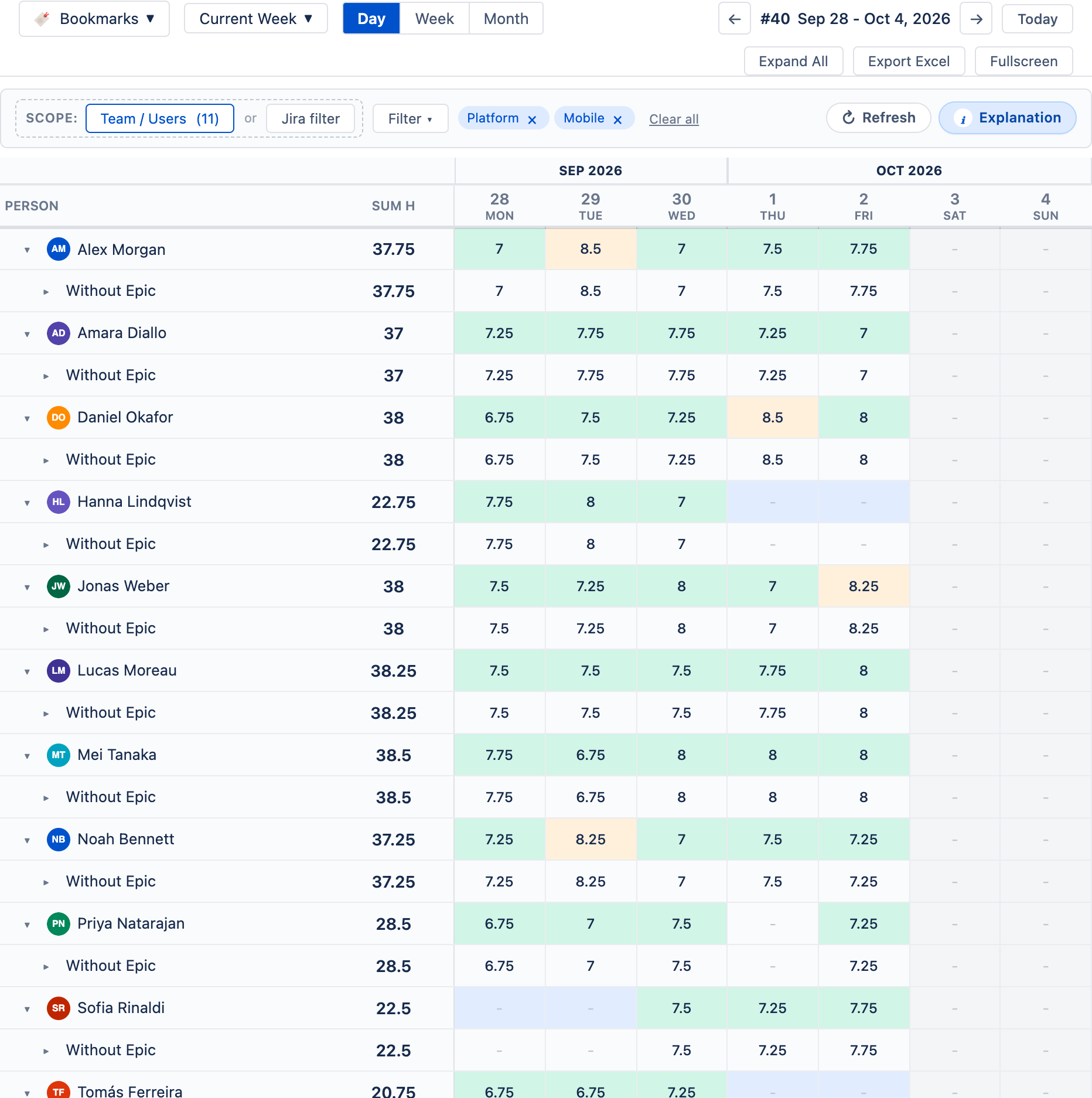Select Team / Users scope
Viewport: 1092px width, 1098px height.
coord(160,119)
